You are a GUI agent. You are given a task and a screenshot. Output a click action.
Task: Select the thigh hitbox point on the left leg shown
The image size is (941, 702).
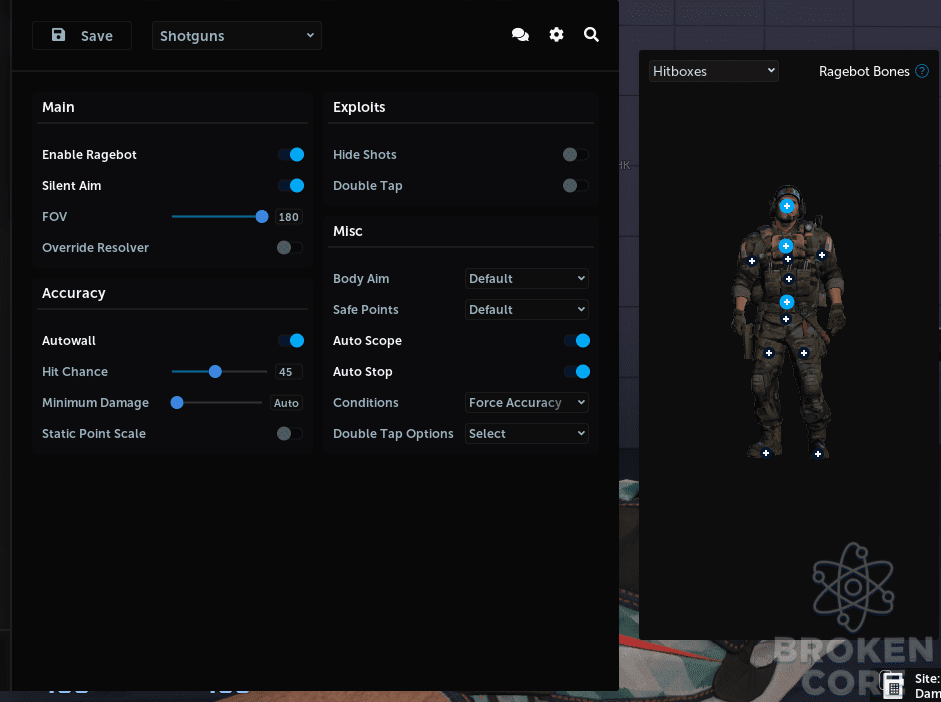769,353
